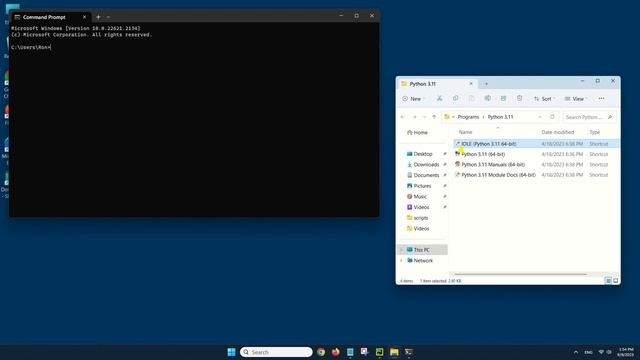The image size is (640, 360).
Task: Open Documents in the navigation pane
Action: click(x=423, y=175)
